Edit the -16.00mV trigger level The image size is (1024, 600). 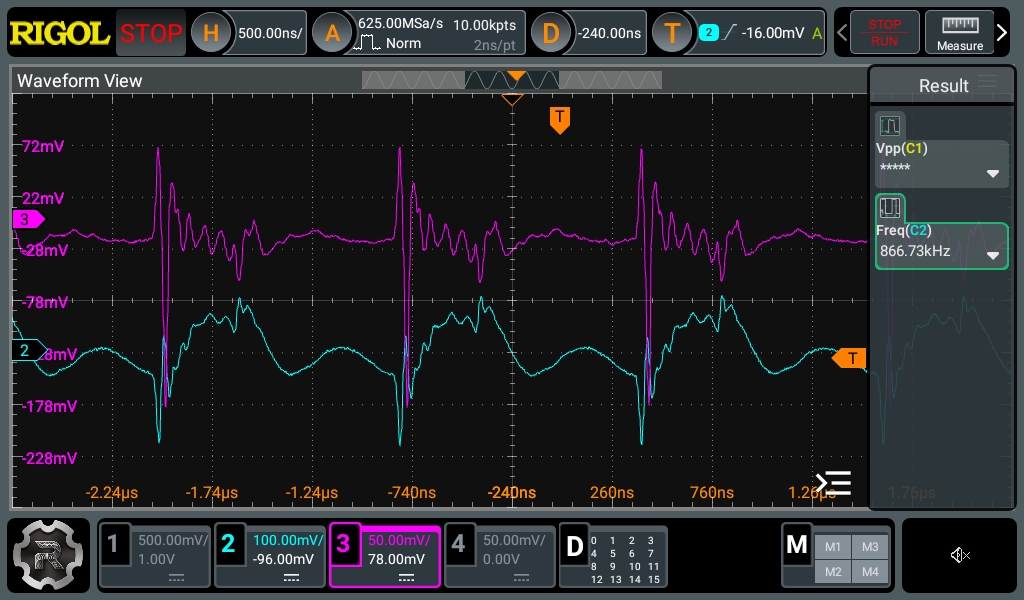773,33
